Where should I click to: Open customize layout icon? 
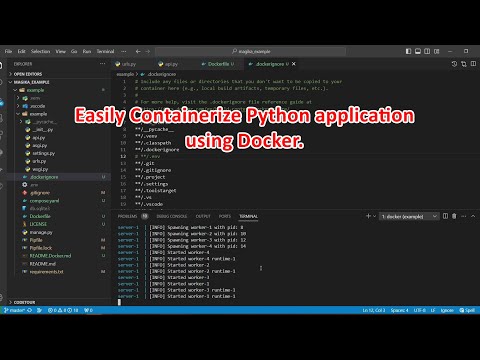[x=437, y=51]
